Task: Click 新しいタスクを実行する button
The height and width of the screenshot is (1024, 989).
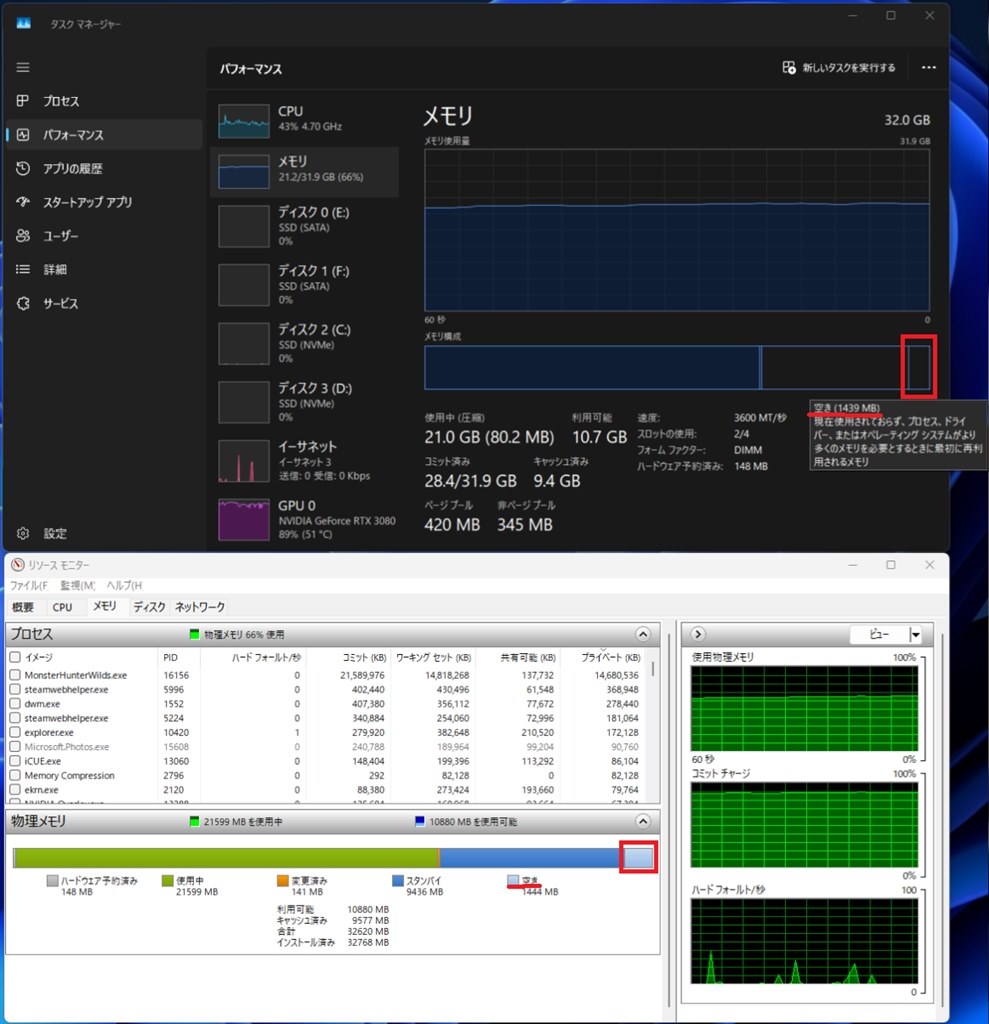Action: 839,68
